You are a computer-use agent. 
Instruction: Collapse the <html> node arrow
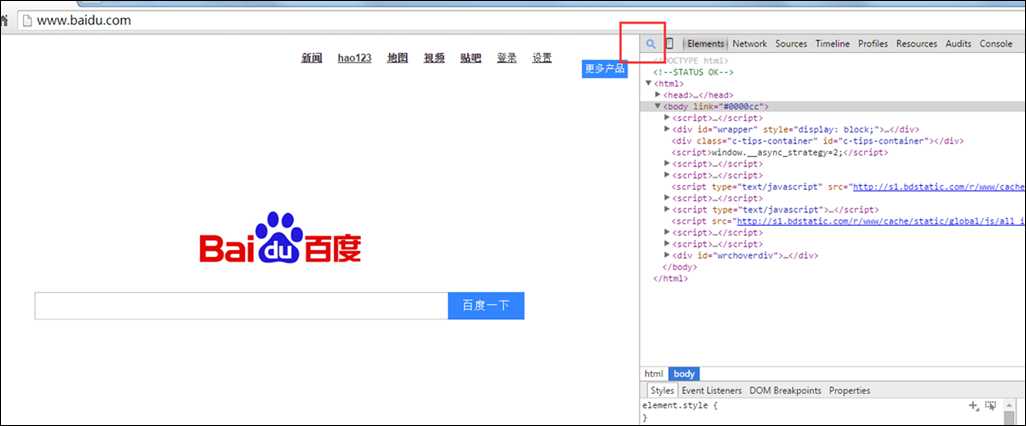pos(648,83)
